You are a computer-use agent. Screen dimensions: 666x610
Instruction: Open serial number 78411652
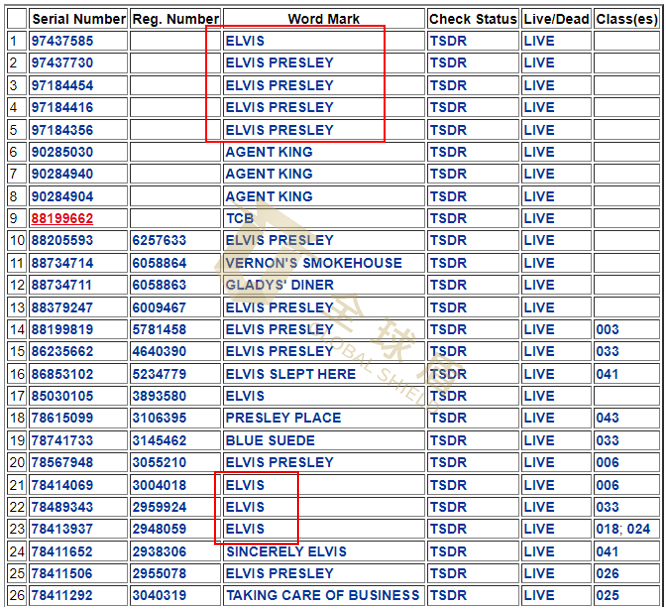point(62,552)
